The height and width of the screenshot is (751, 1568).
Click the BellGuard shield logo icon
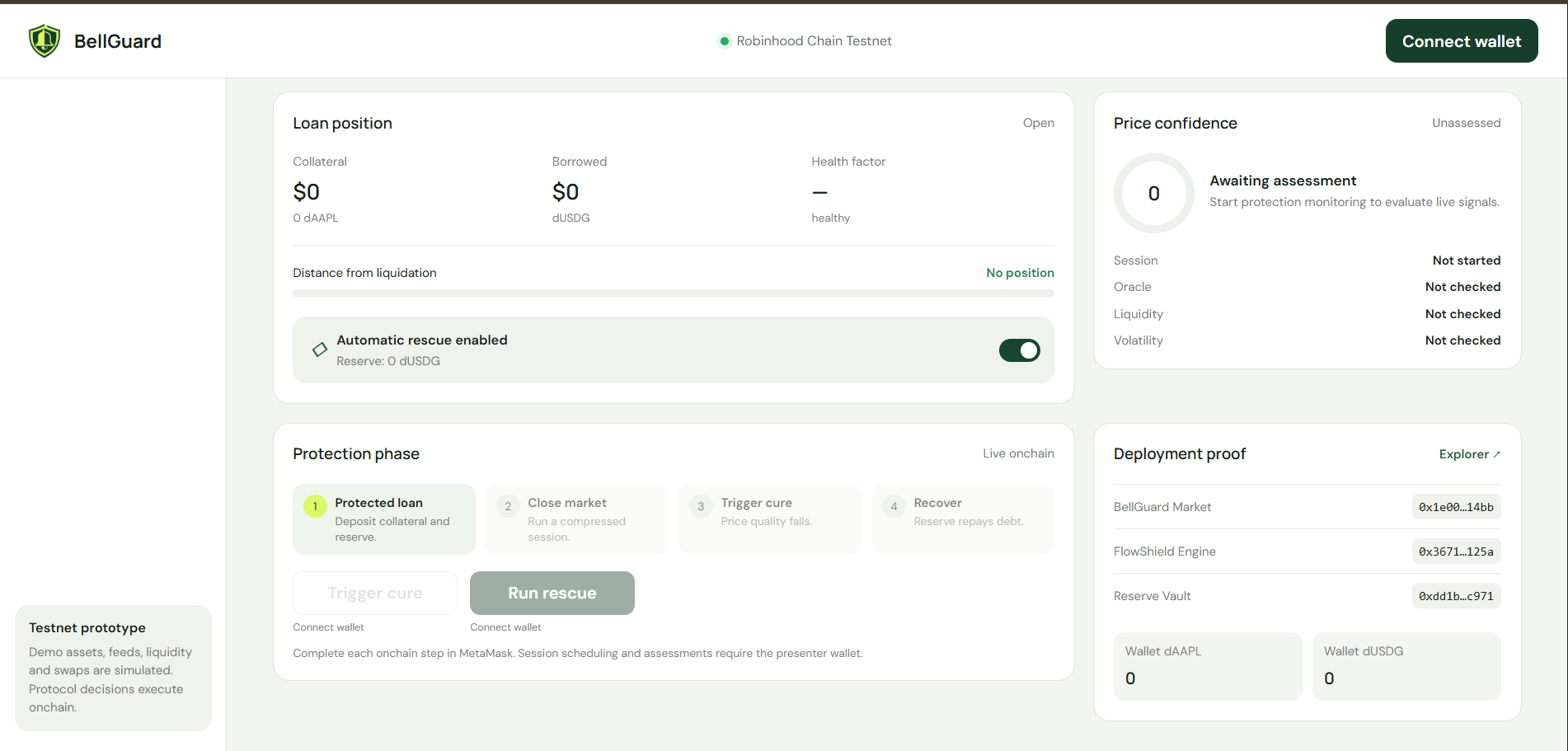45,40
